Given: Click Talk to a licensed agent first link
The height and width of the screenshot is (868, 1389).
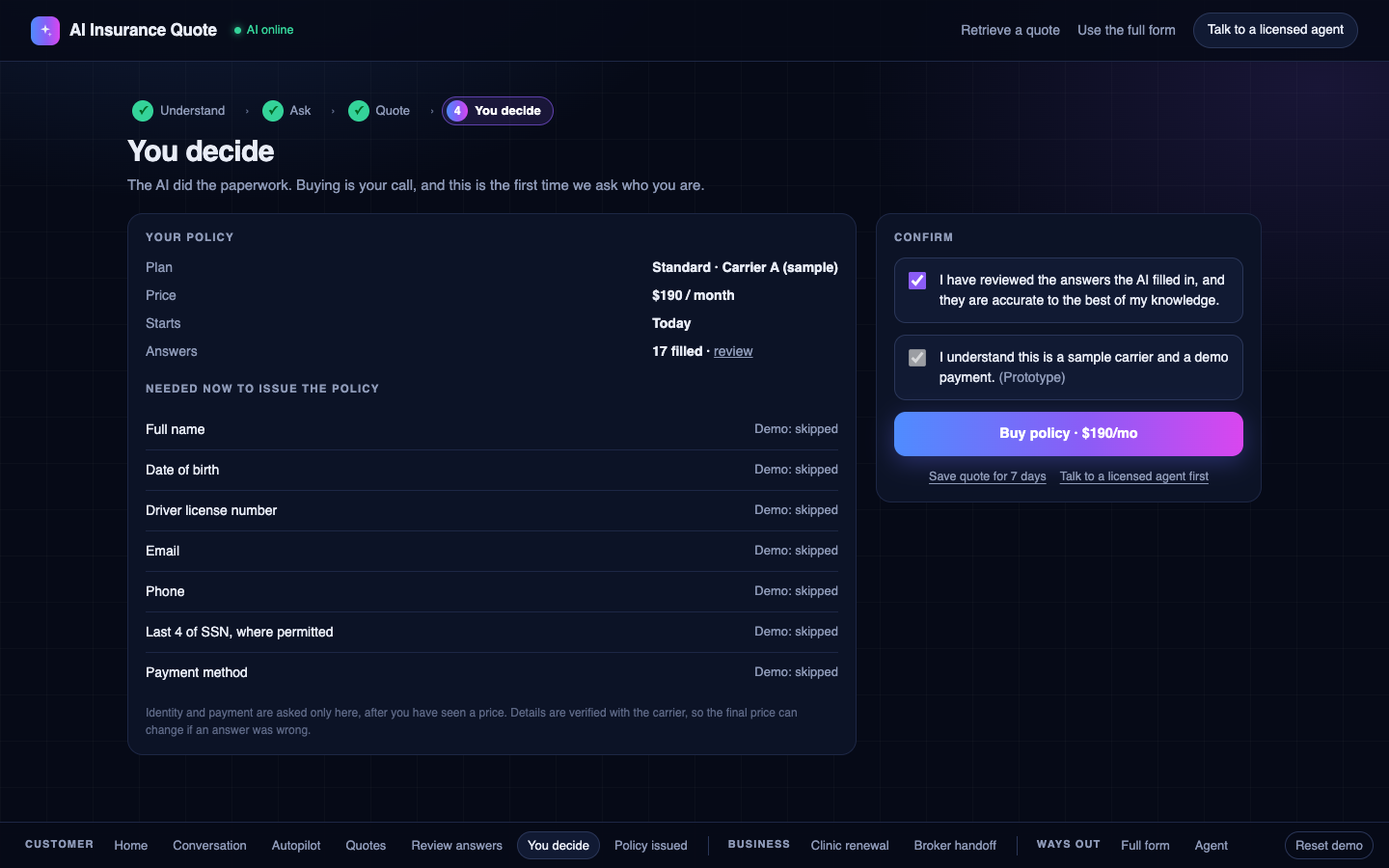Looking at the screenshot, I should 1134,476.
